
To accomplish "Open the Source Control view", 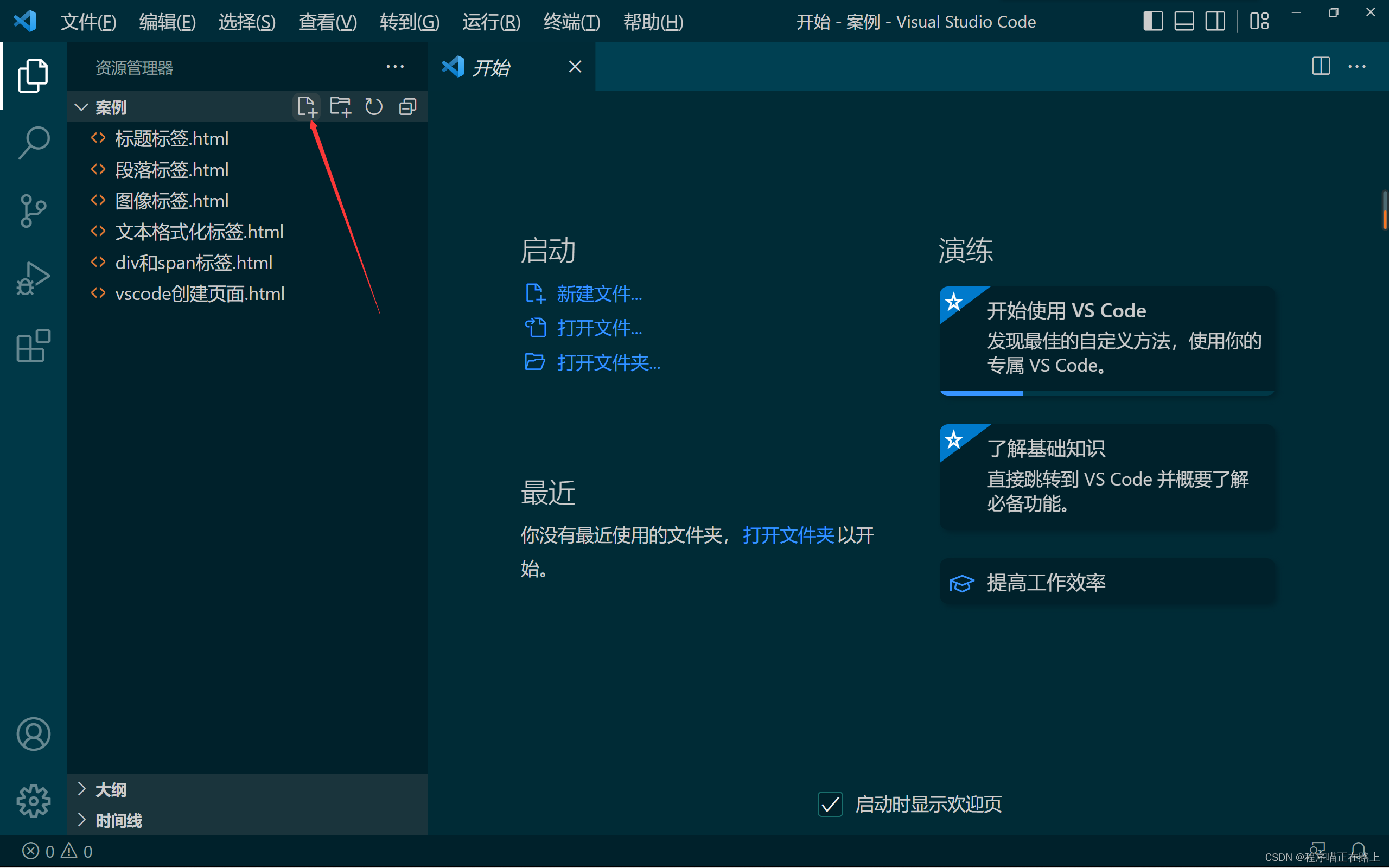I will 33,210.
